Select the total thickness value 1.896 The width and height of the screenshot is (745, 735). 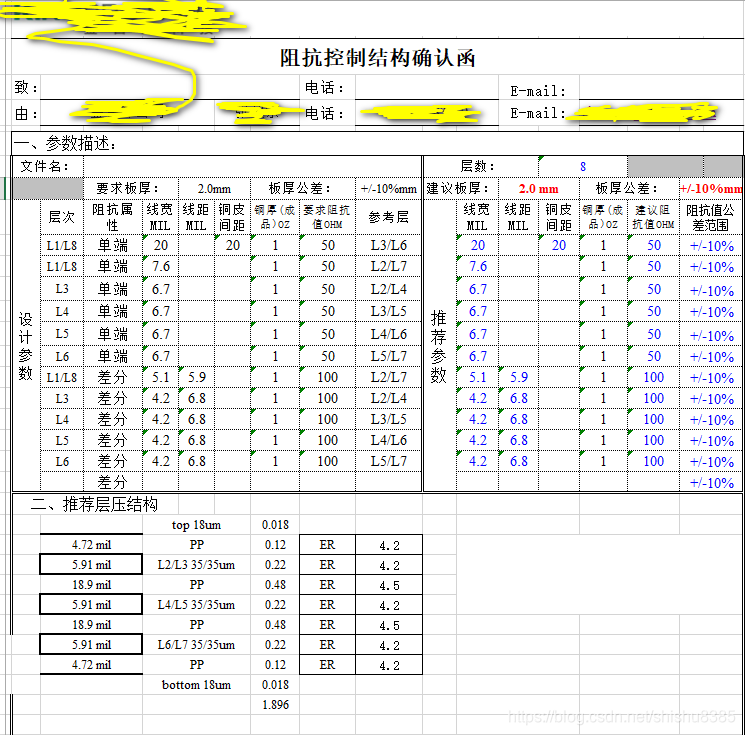pos(275,705)
